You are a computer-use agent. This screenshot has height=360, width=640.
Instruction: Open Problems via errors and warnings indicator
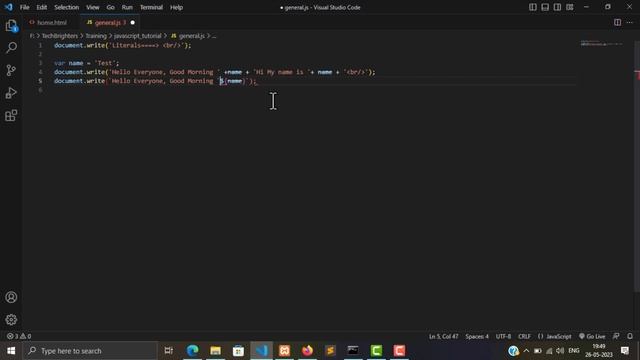coord(19,336)
